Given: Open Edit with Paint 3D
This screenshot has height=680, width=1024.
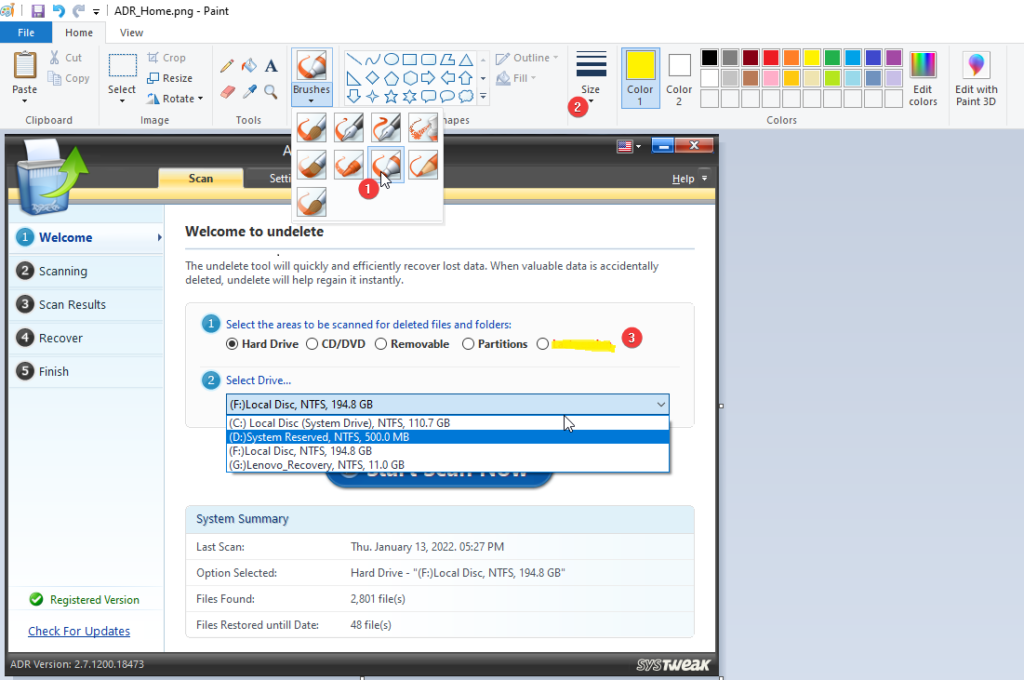Looking at the screenshot, I should tap(976, 79).
